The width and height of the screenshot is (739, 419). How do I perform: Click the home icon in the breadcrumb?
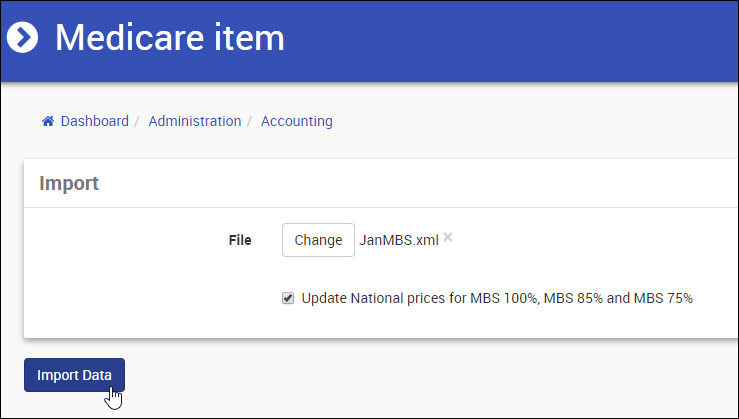[x=47, y=121]
